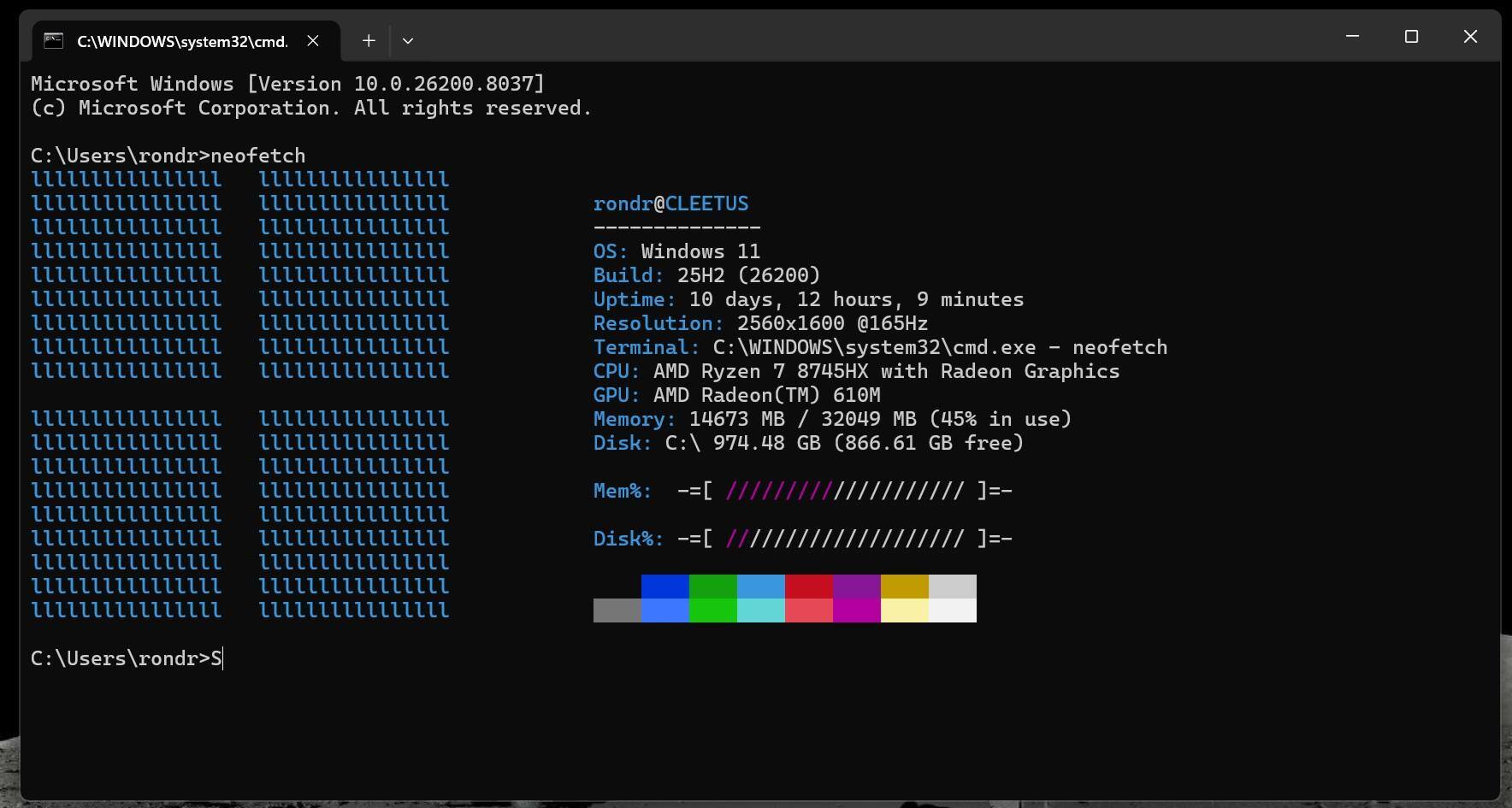Click the gold color block in palette
1512x808 pixels.
pos(904,587)
